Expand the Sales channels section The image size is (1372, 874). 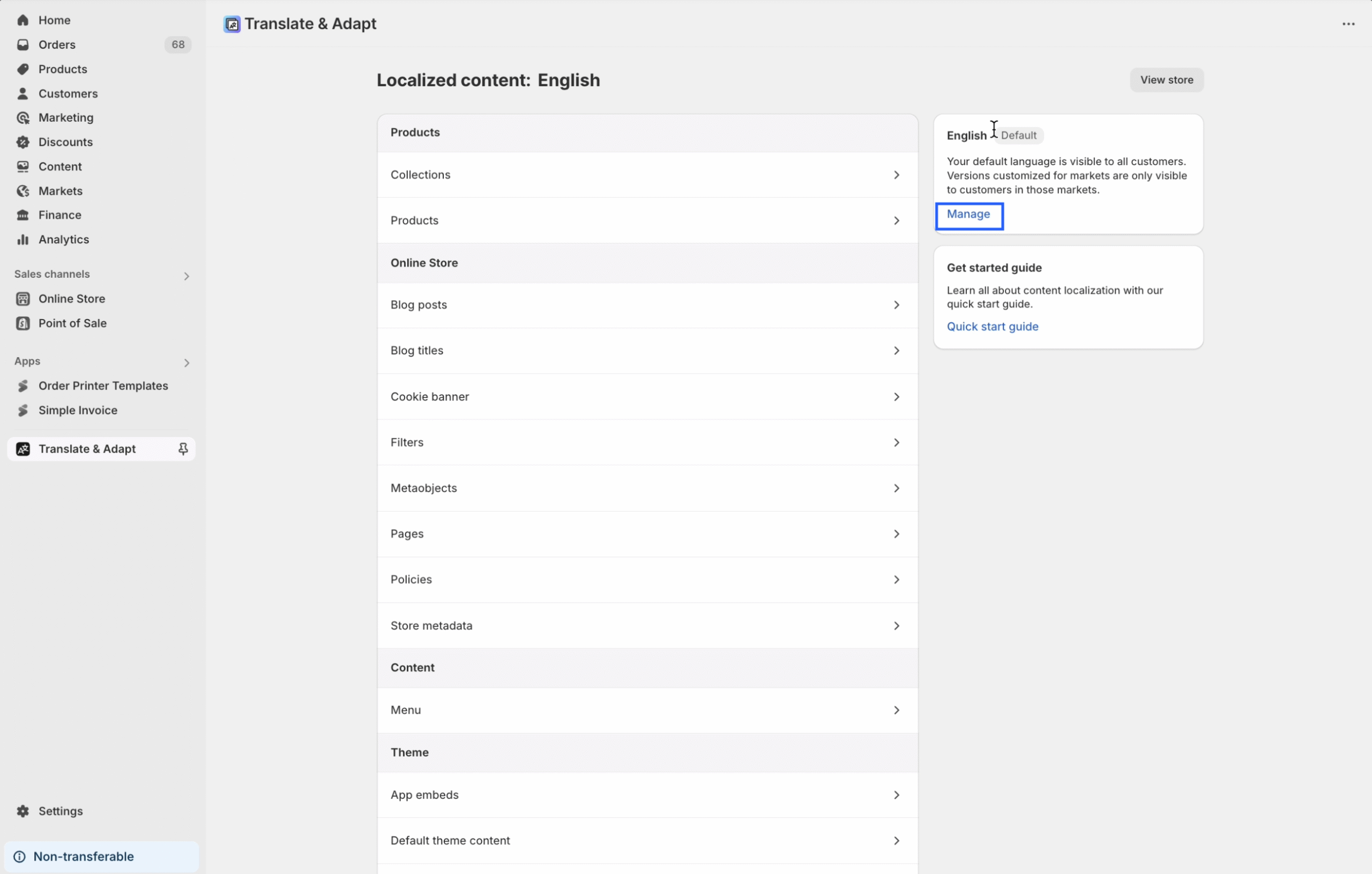click(x=187, y=276)
